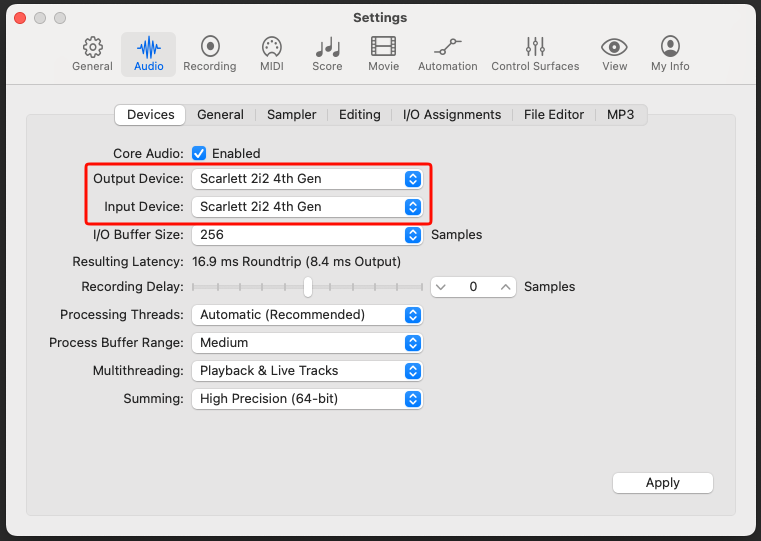Open Movie settings filmstrip icon

[383, 47]
